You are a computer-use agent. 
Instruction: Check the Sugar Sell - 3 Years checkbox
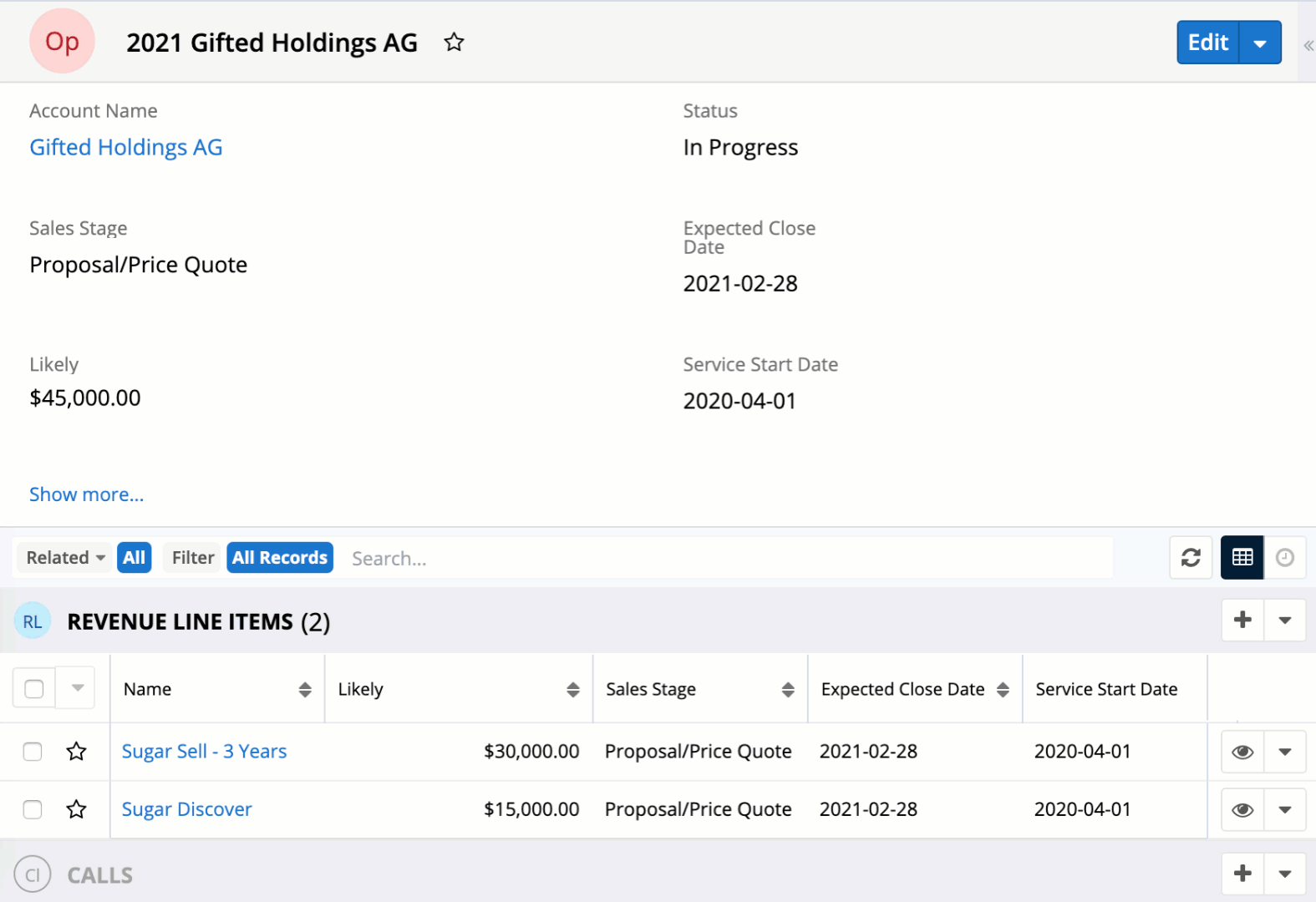click(x=33, y=752)
